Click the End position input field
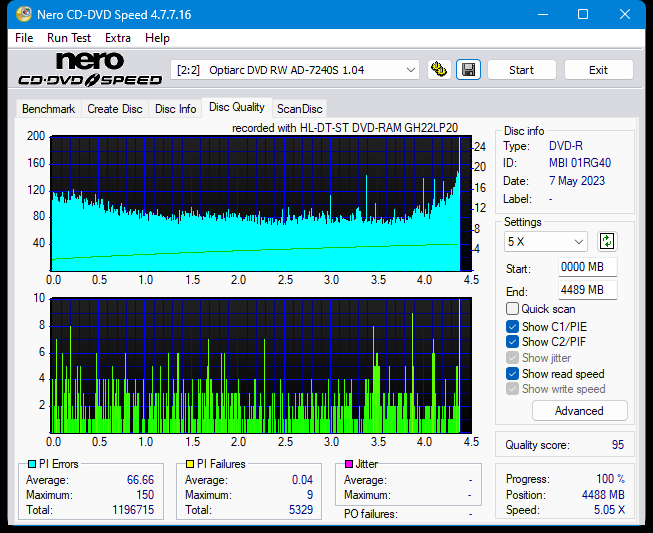The image size is (653, 533). click(587, 290)
